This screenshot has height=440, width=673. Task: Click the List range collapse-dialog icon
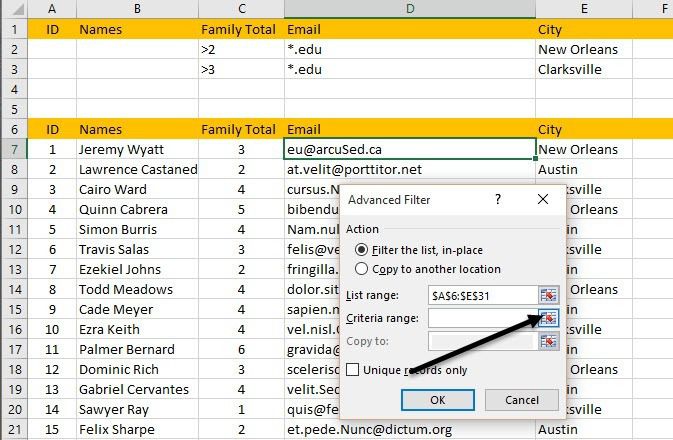tap(549, 295)
